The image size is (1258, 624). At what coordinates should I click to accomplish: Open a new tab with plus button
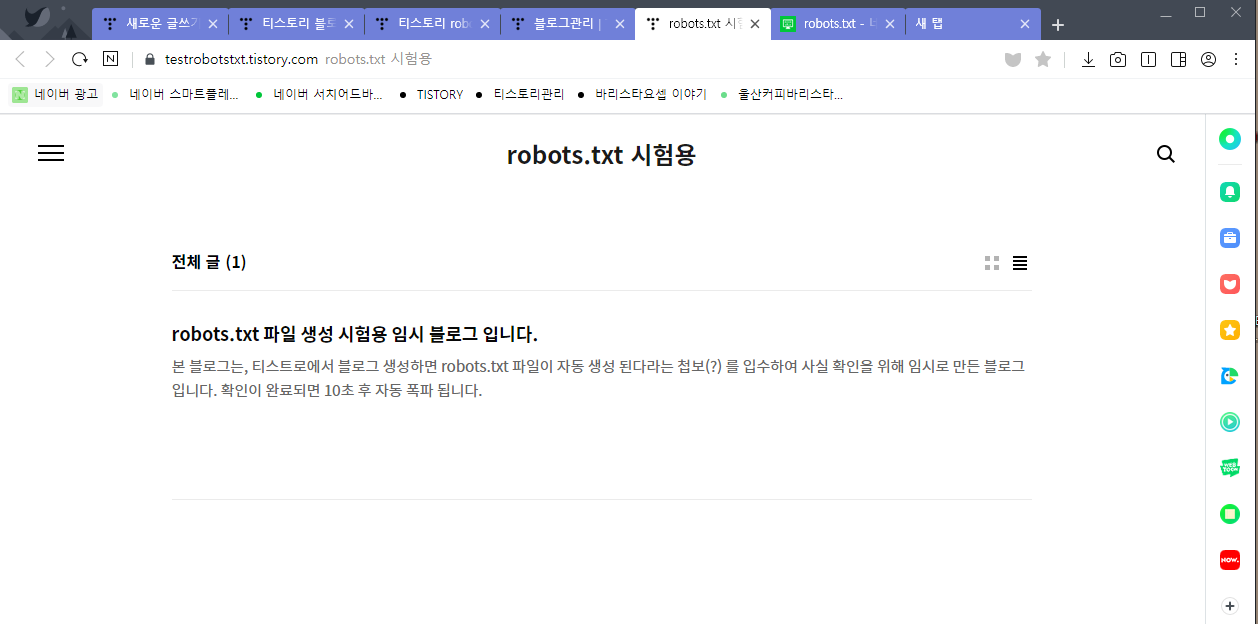click(x=1058, y=25)
